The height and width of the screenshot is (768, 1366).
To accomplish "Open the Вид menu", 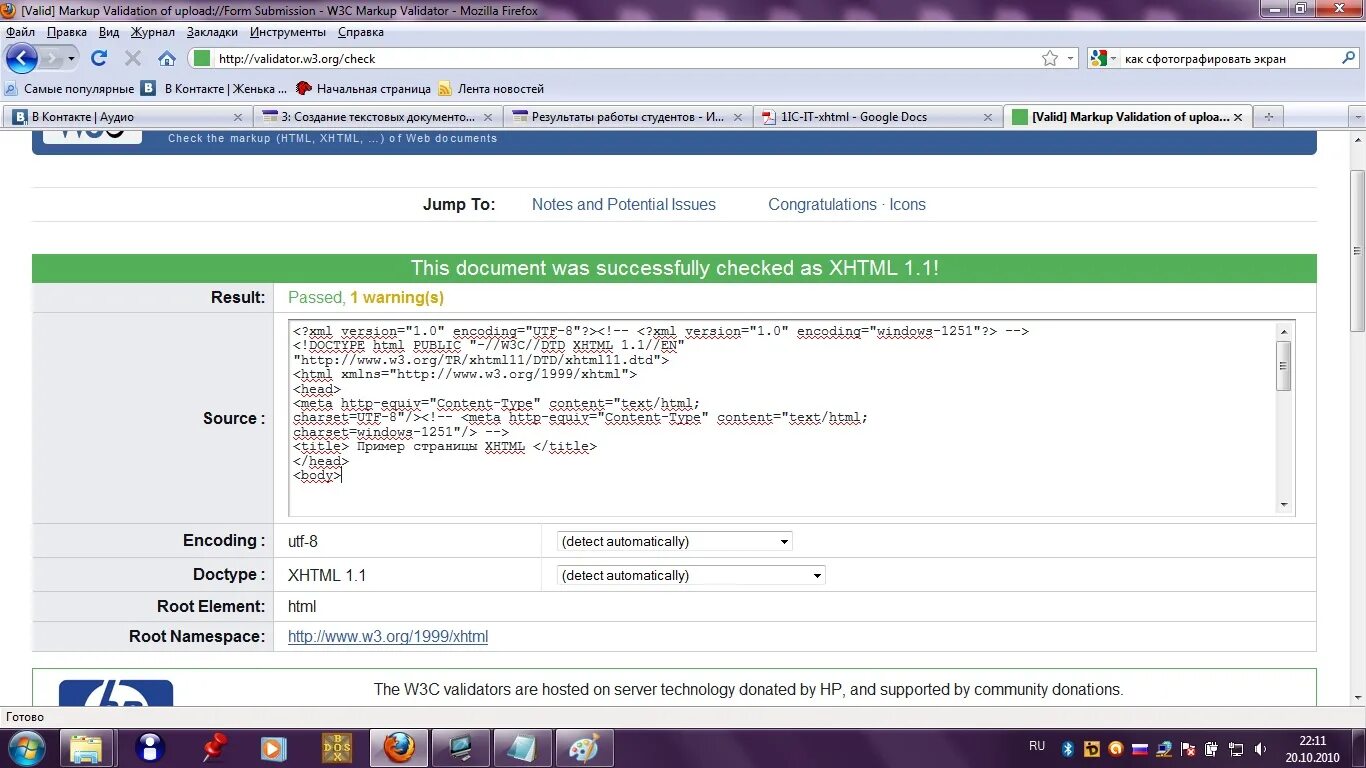I will click(109, 32).
